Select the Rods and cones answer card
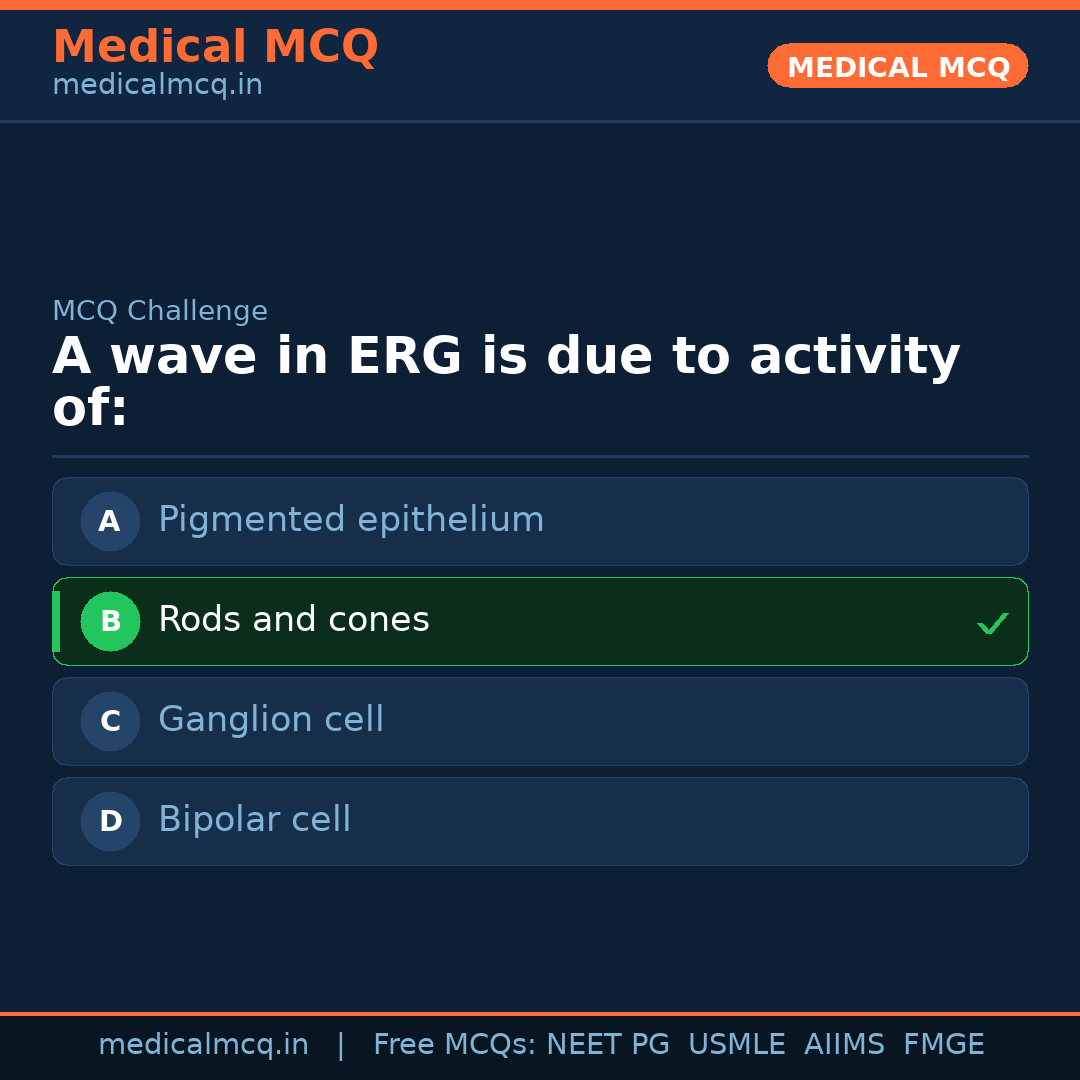The height and width of the screenshot is (1080, 1080). [x=540, y=621]
